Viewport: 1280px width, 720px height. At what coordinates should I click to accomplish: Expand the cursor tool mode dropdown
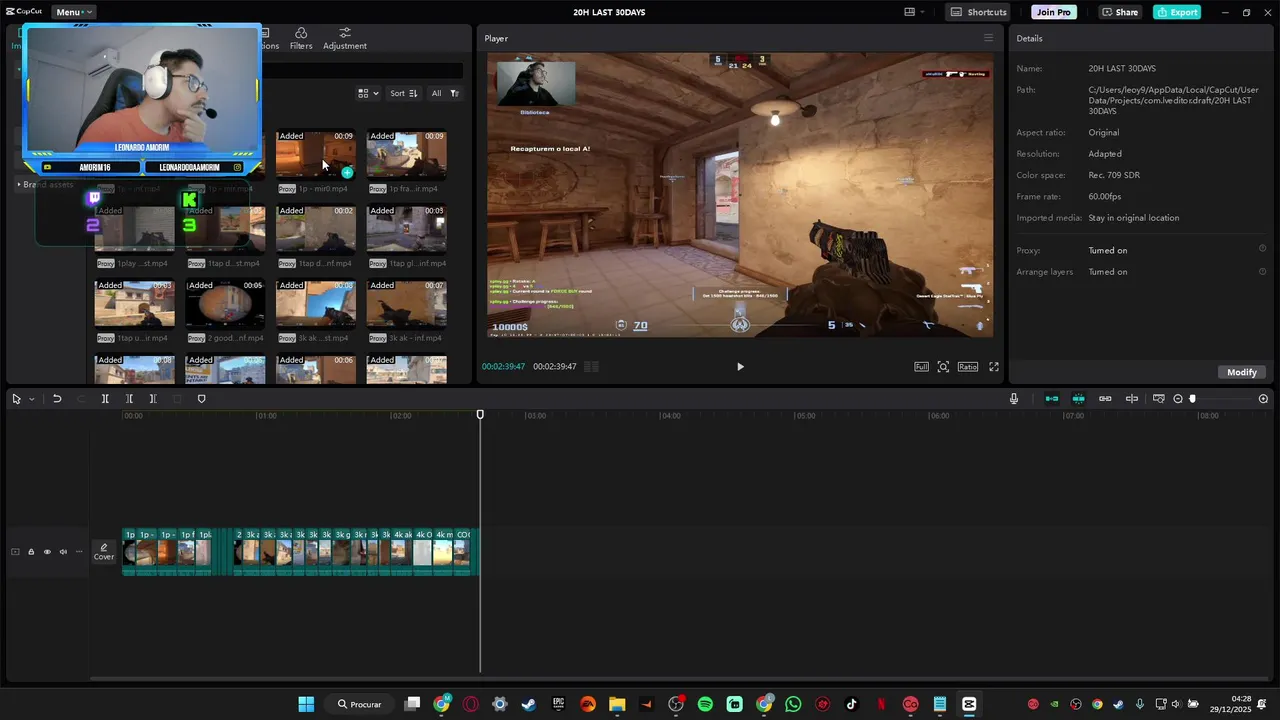[32, 399]
